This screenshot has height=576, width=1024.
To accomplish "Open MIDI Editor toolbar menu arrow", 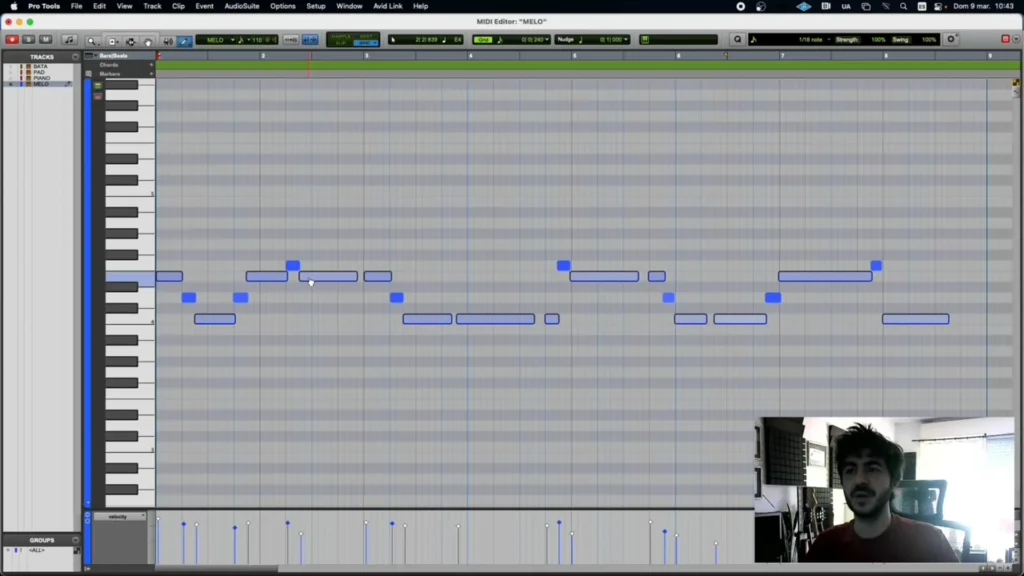I will point(1016,40).
